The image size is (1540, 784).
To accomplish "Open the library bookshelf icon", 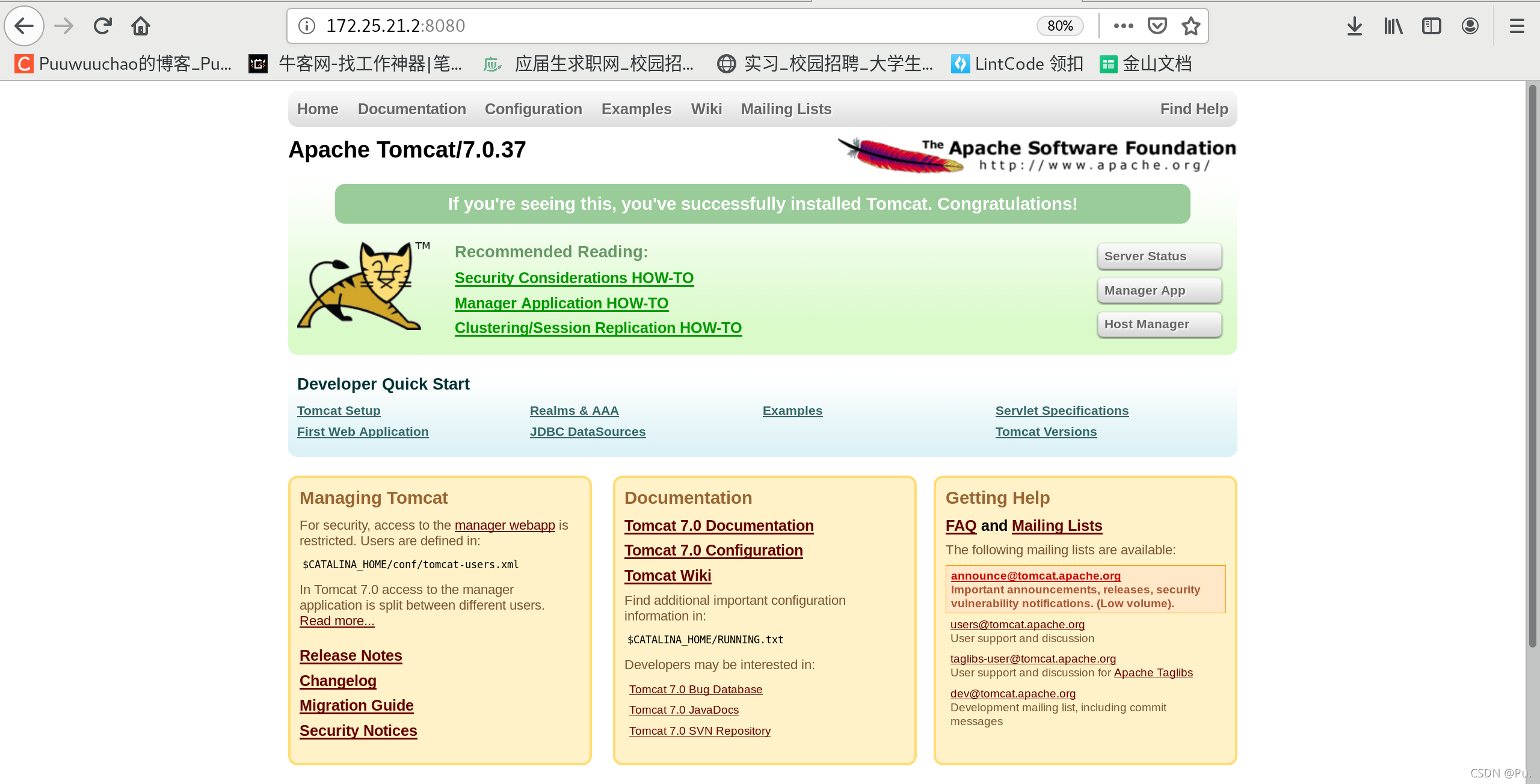I will [1393, 26].
